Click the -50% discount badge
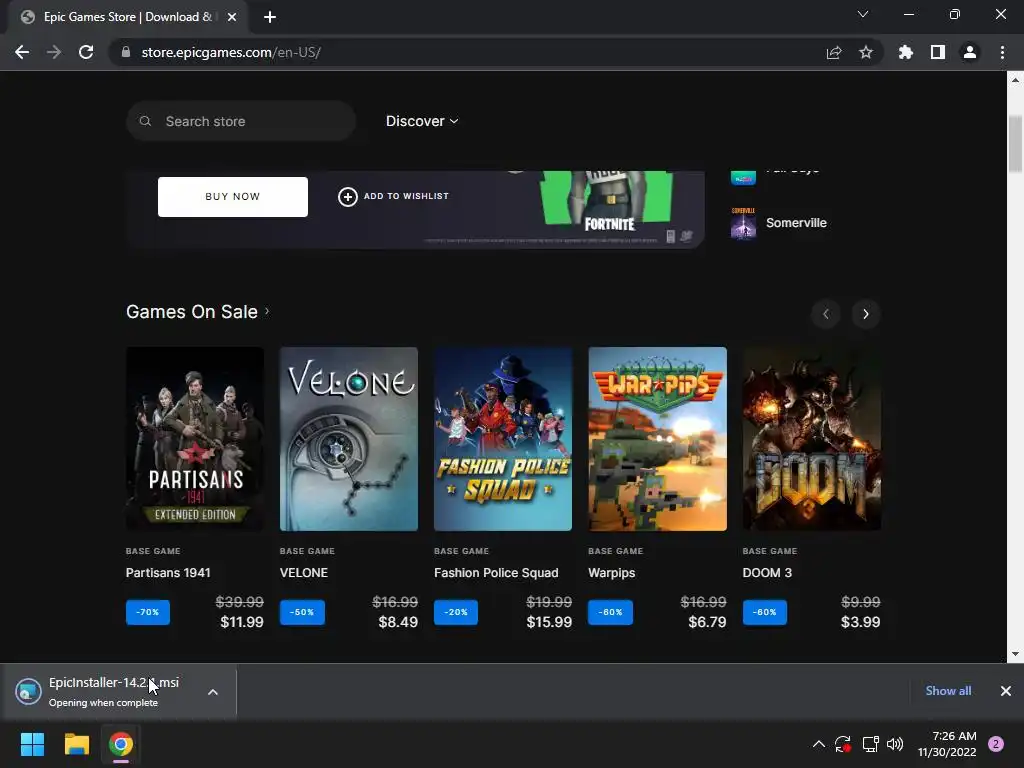1024x768 pixels. (302, 612)
